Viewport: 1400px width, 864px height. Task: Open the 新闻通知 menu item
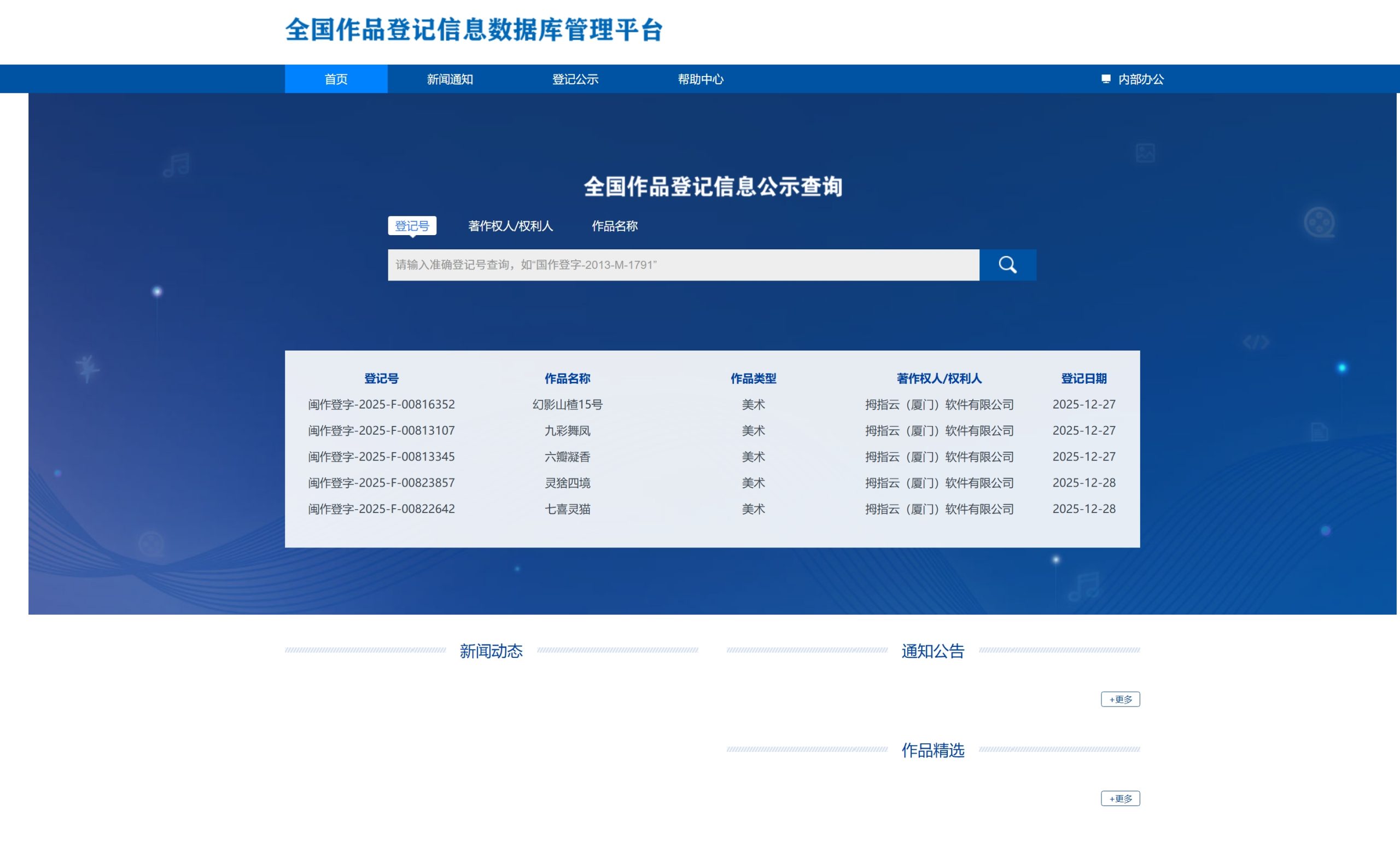pos(450,79)
